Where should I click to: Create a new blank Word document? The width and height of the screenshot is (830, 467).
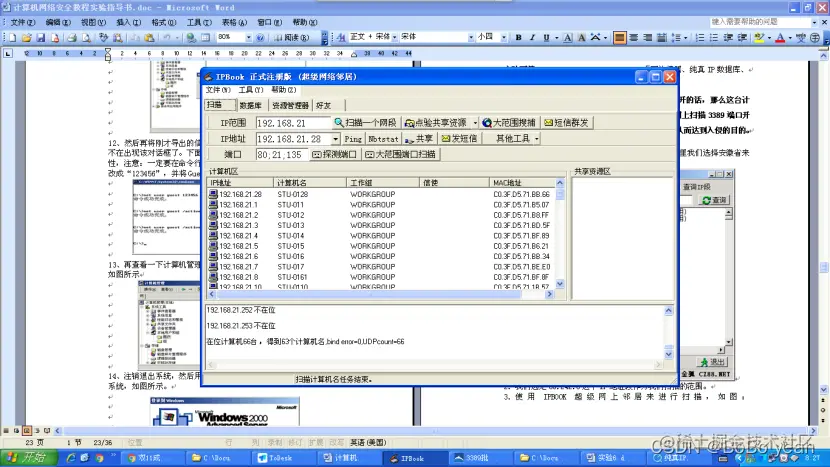tap(12, 38)
